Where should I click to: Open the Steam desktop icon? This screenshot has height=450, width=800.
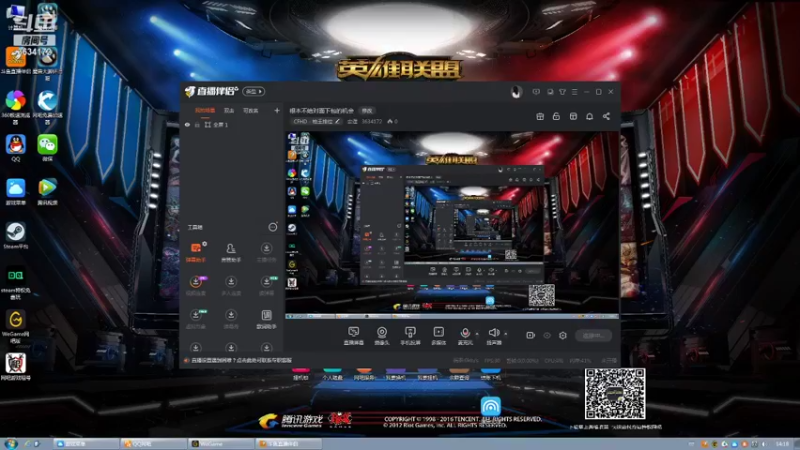(16, 235)
